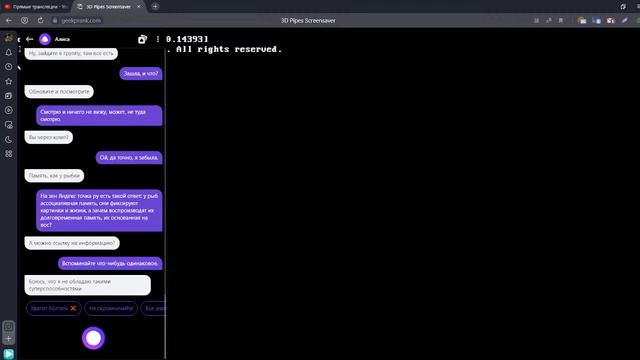Click the back arrow in Alisa chat header
Viewport: 640px width, 360px height.
coord(29,39)
